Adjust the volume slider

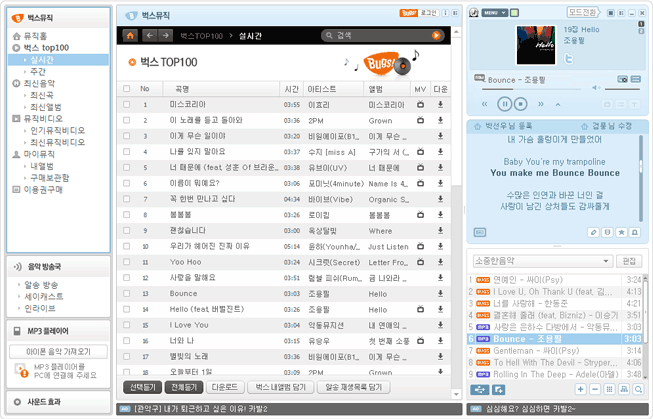(x=622, y=89)
